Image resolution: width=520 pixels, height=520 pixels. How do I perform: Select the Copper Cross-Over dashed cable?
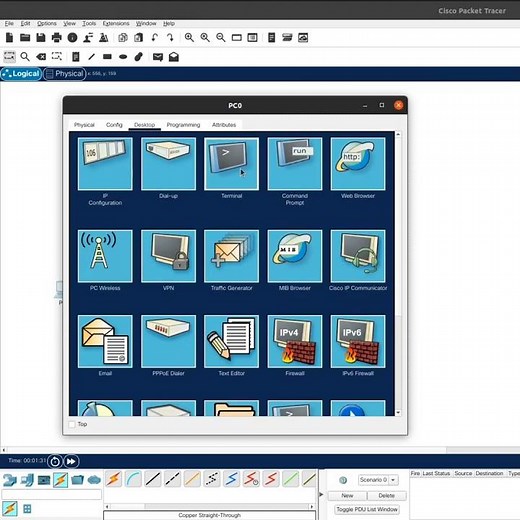(172, 479)
